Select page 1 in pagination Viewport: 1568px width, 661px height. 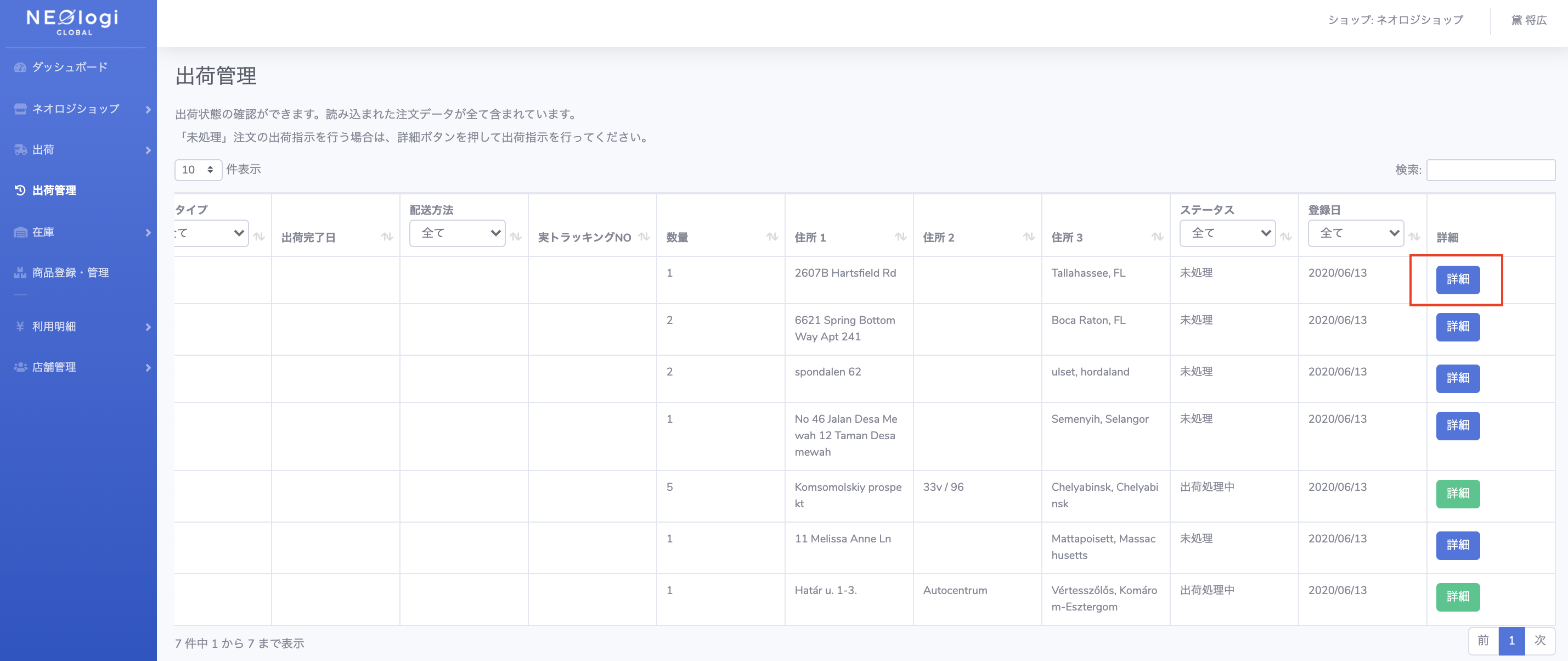[1511, 640]
